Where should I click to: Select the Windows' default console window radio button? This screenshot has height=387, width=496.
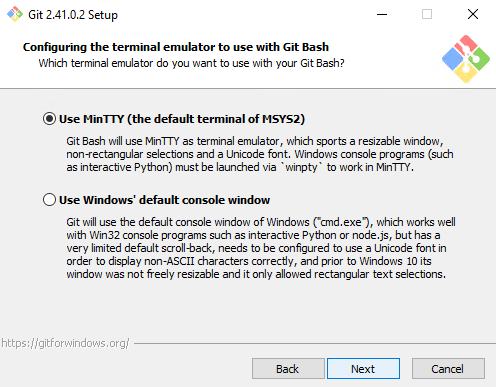click(49, 200)
